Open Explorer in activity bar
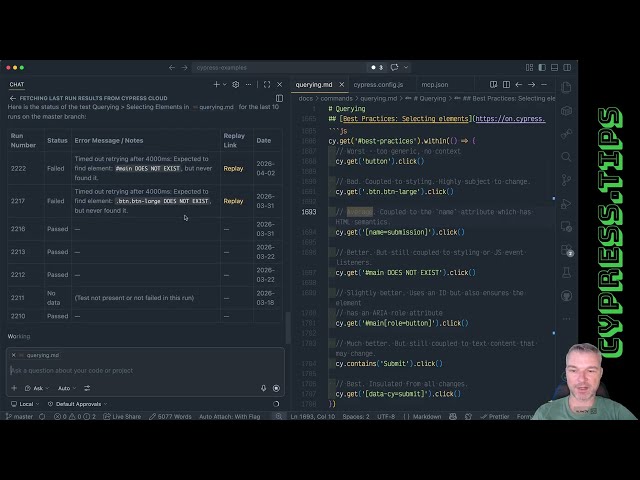The width and height of the screenshot is (640, 480). 567,87
